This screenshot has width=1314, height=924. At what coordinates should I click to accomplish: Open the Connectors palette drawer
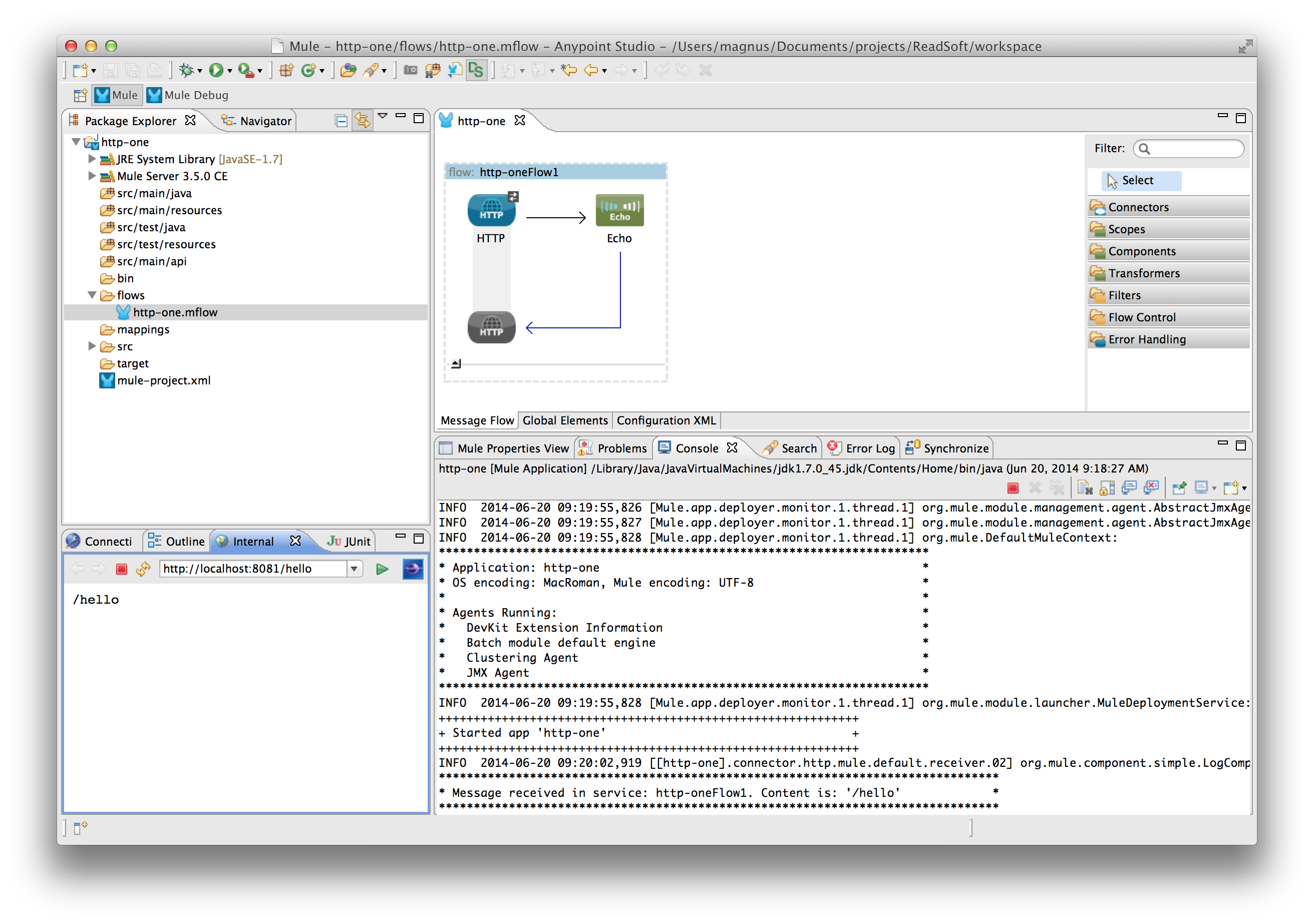(1138, 207)
